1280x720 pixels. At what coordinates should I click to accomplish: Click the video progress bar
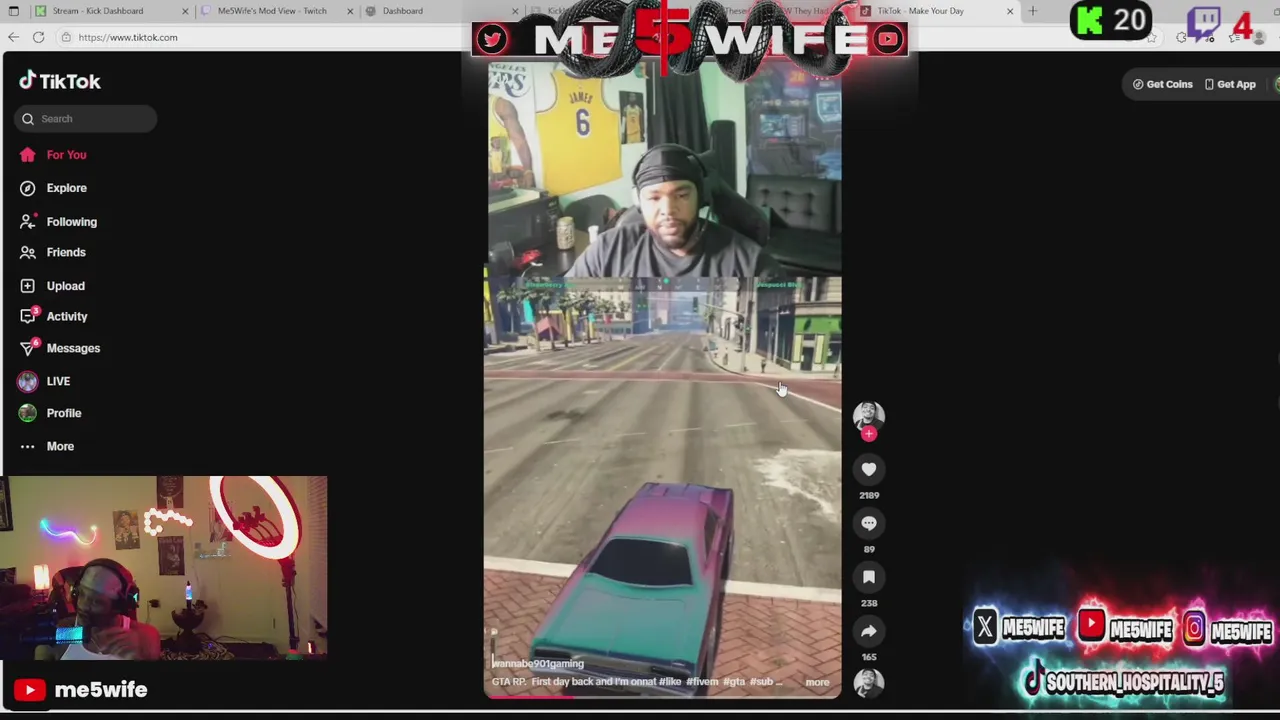(662, 696)
